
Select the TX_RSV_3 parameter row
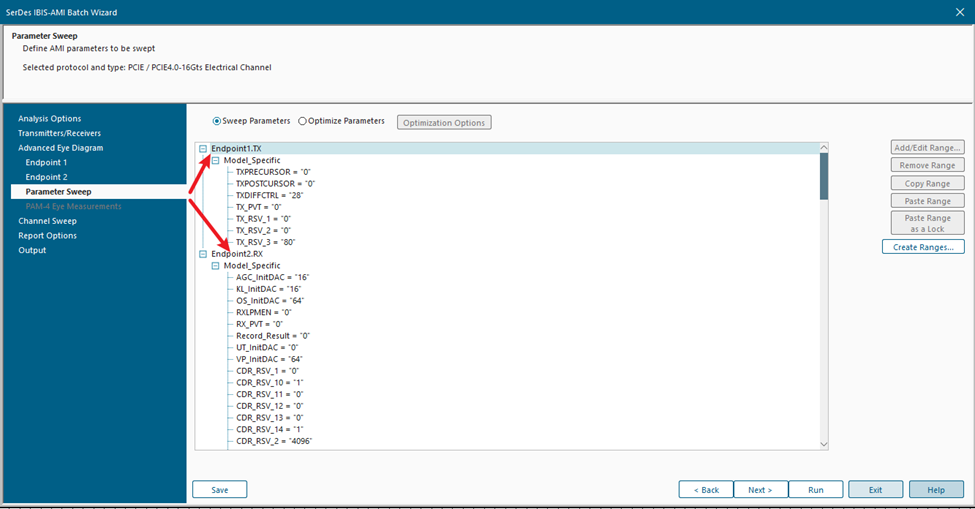pos(265,242)
